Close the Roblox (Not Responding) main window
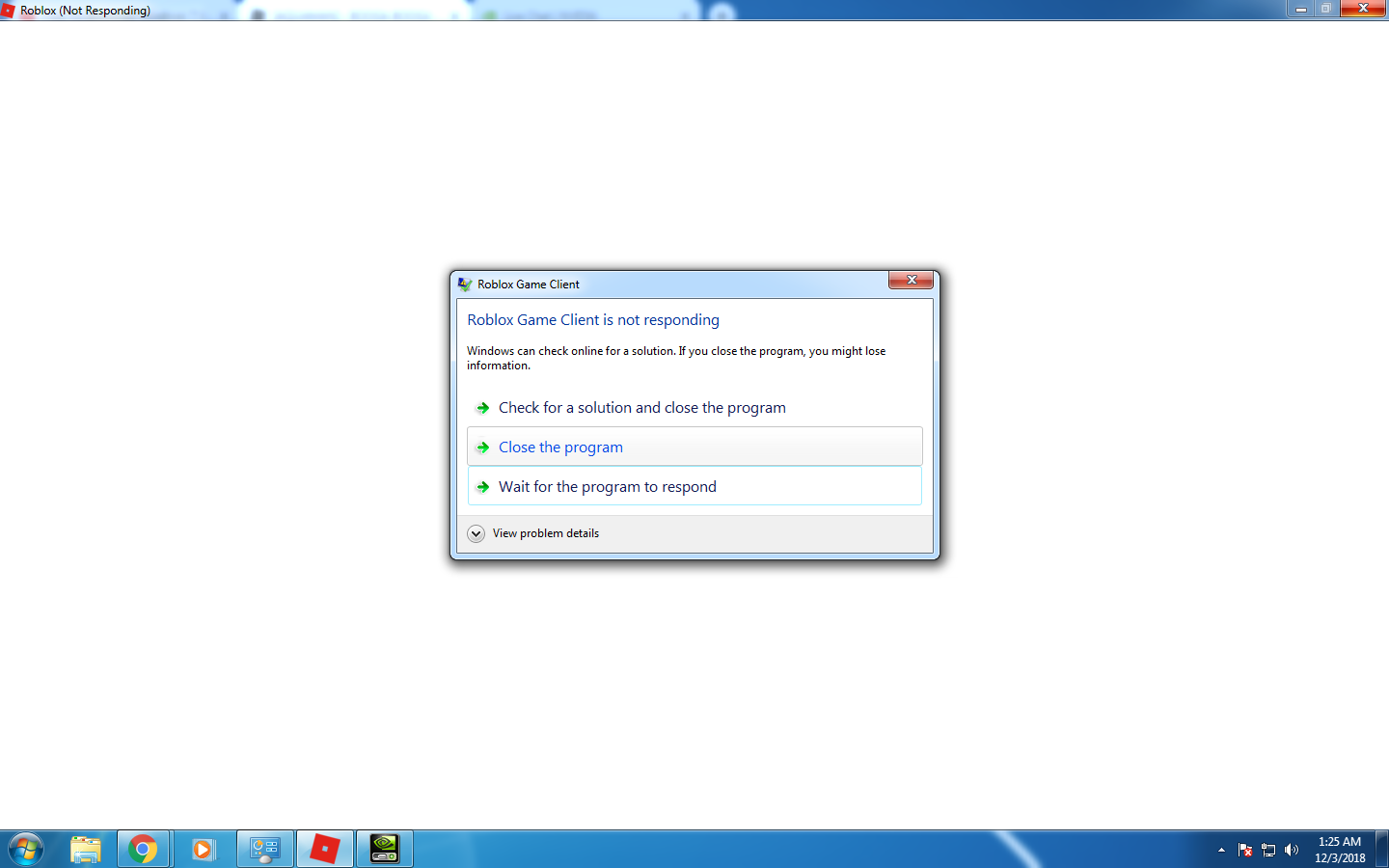 pyautogui.click(x=1363, y=9)
